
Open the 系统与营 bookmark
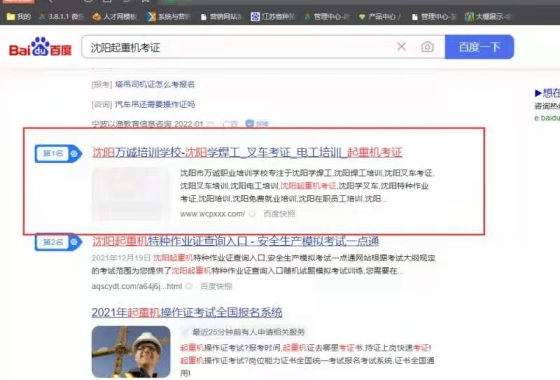pyautogui.click(x=170, y=16)
